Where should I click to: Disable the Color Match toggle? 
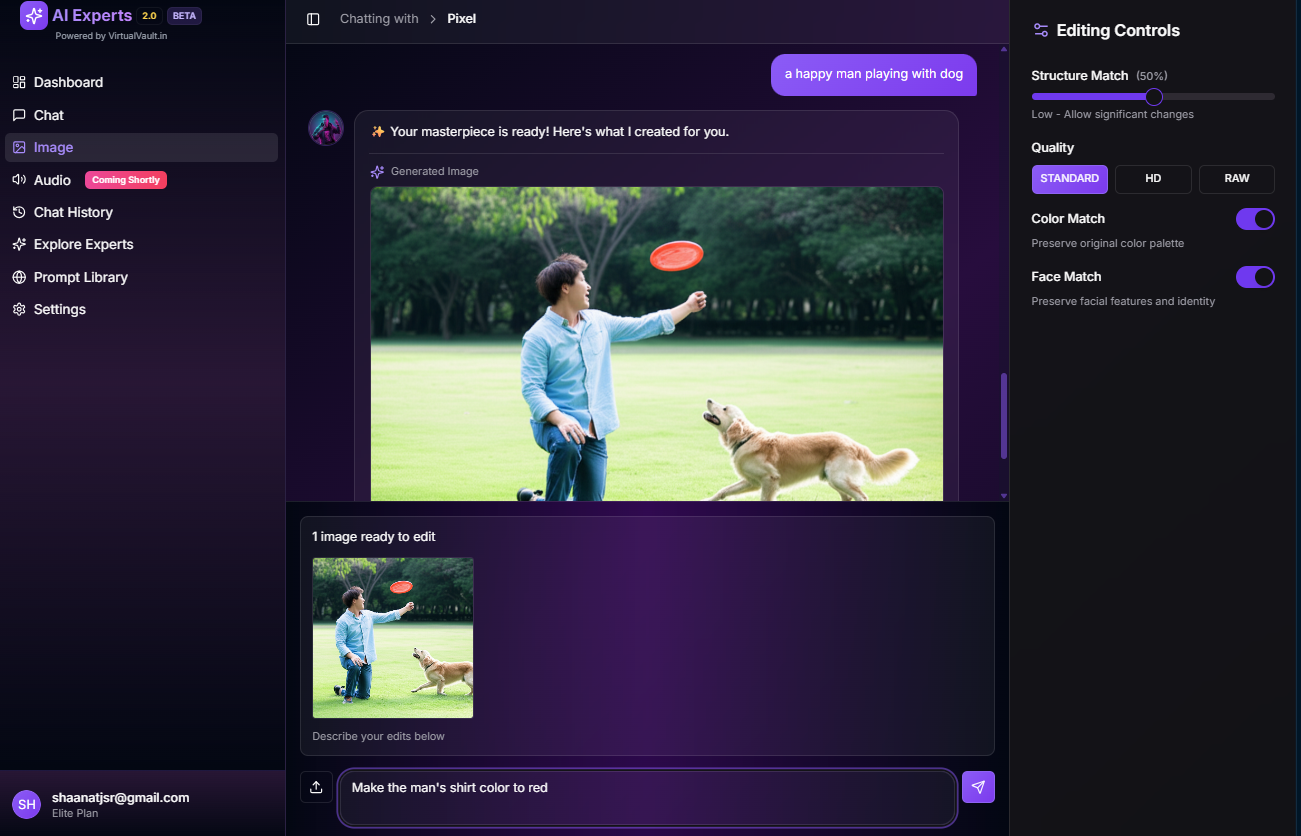pos(1255,219)
